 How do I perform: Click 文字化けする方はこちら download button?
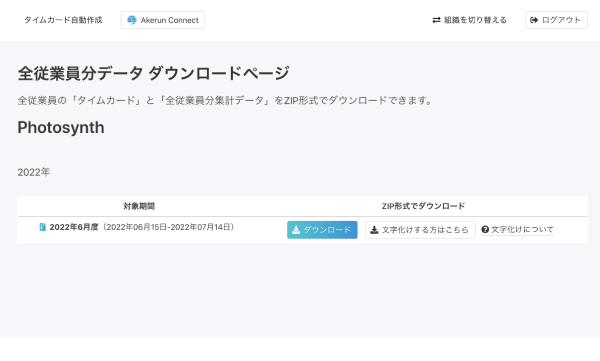420,230
